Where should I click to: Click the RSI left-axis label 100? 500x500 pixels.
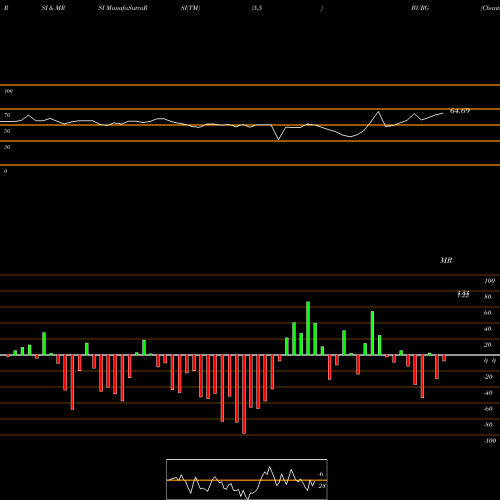8,91
